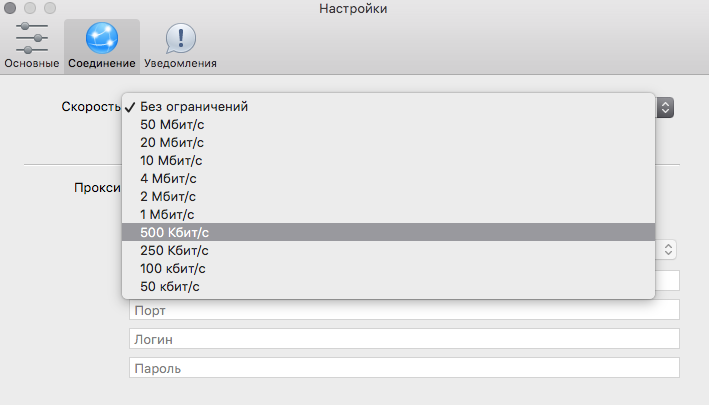This screenshot has height=405, width=709.
Task: Select 1 Мбит/с speed limit
Action: (x=388, y=214)
